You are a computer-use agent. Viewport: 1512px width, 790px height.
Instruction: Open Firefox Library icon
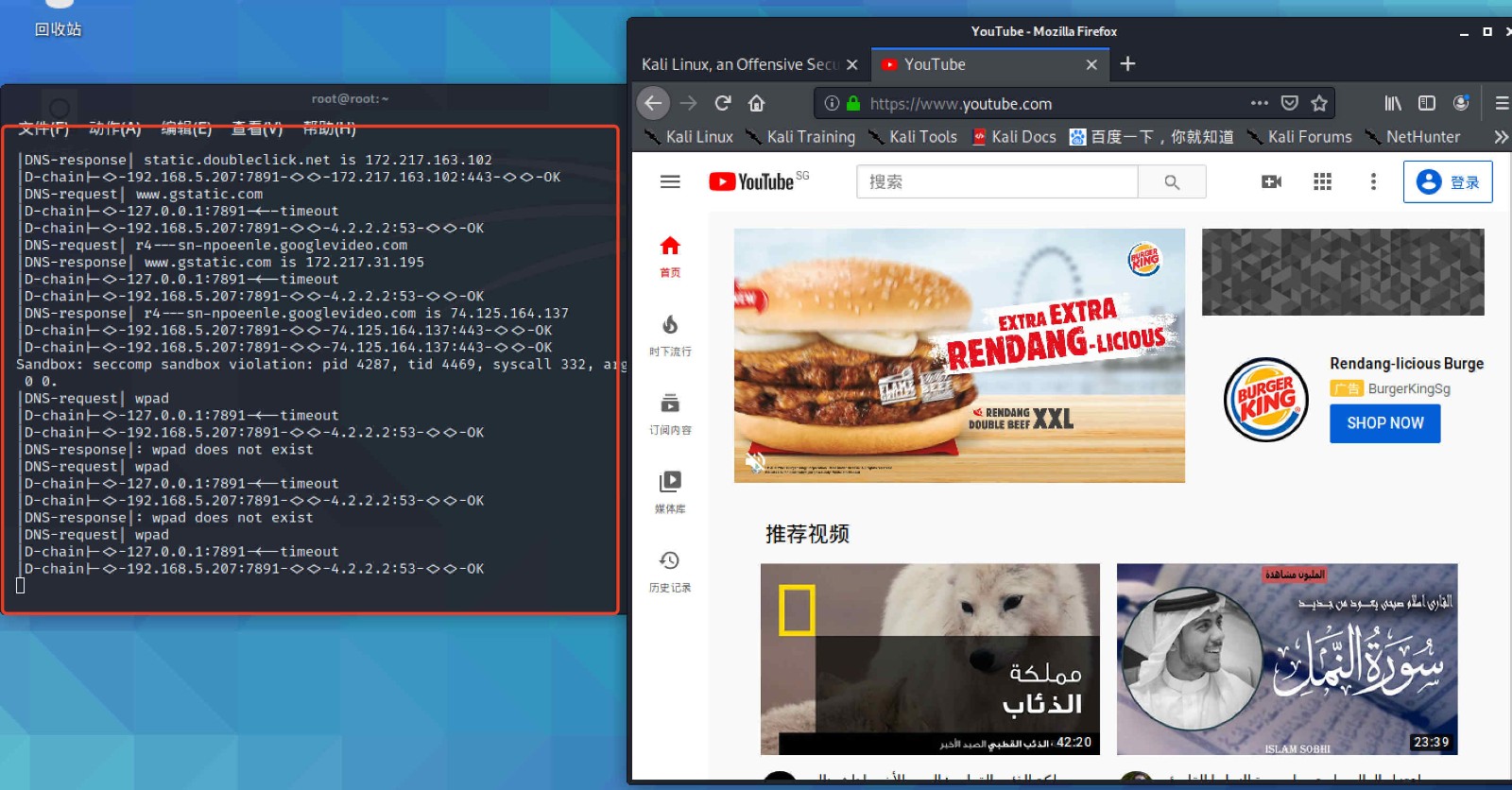[x=1393, y=103]
